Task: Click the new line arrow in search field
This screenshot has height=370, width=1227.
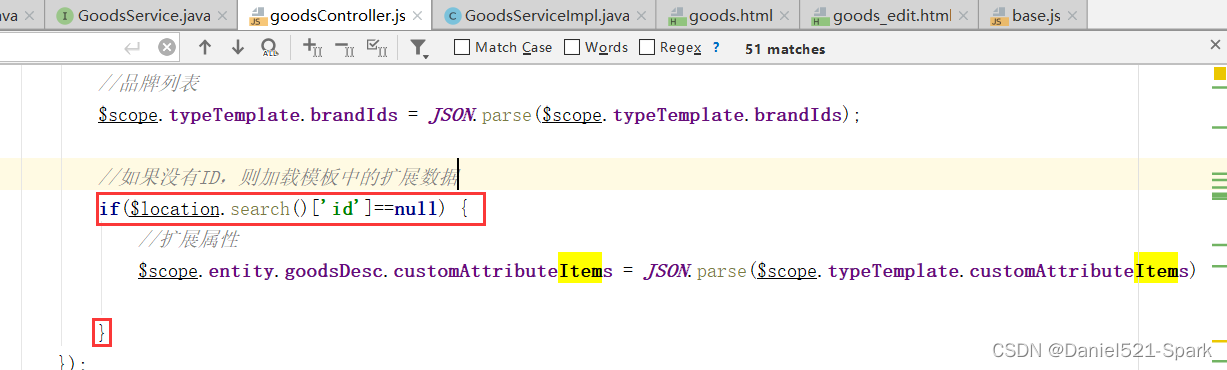Action: [x=132, y=47]
